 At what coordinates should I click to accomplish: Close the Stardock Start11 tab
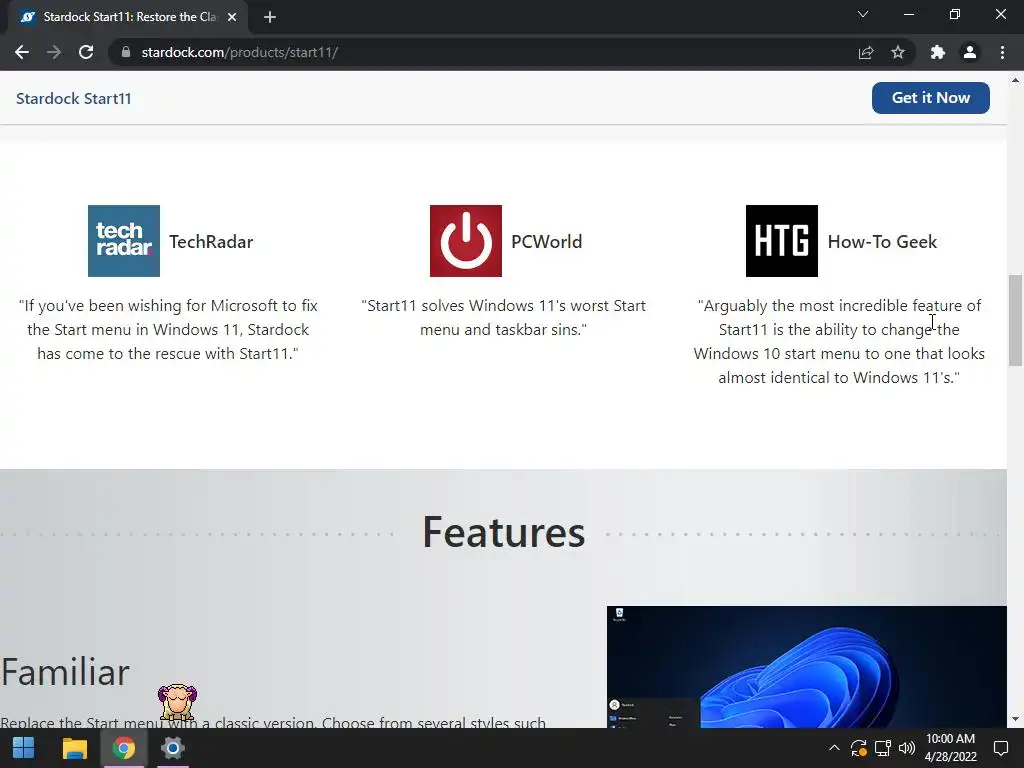pos(232,17)
